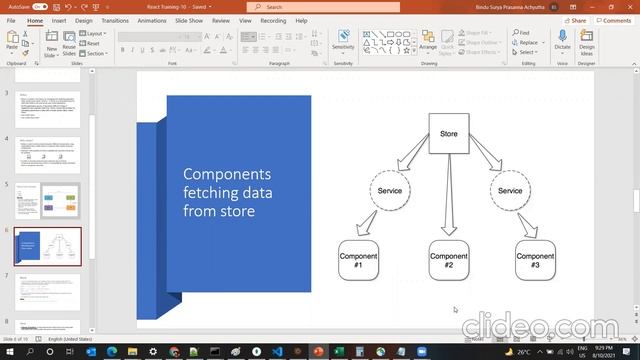Switch to the Transitions tab
Screen dimensions: 640x360
pos(115,20)
